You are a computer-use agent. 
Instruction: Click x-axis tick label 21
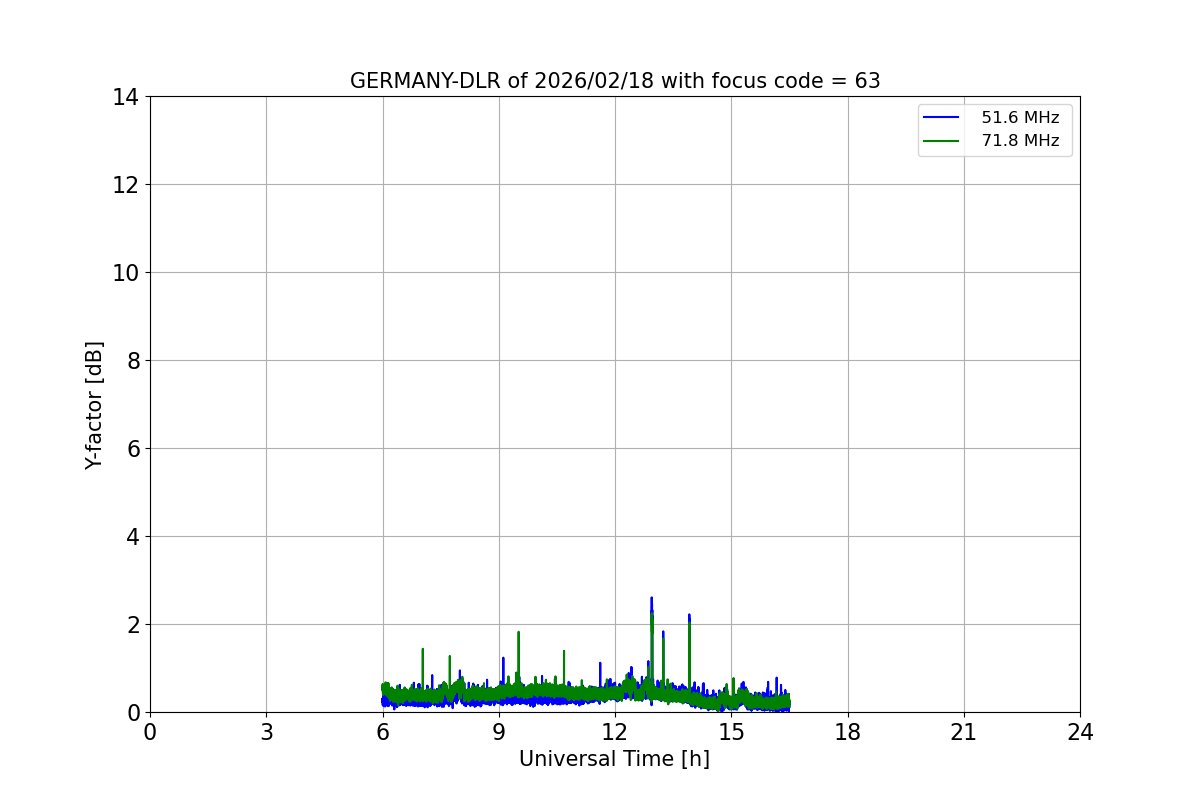click(x=964, y=732)
